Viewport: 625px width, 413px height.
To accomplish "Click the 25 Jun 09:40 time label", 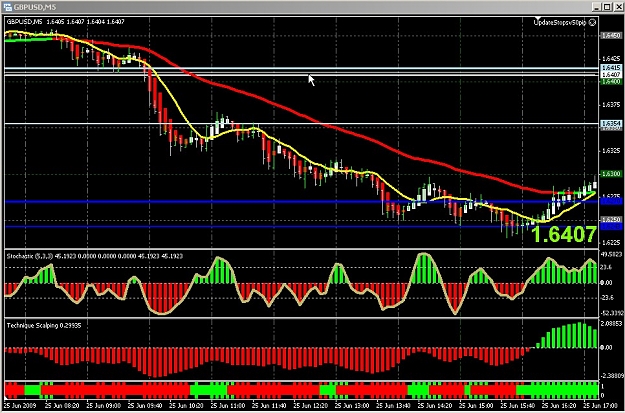I will point(144,404).
